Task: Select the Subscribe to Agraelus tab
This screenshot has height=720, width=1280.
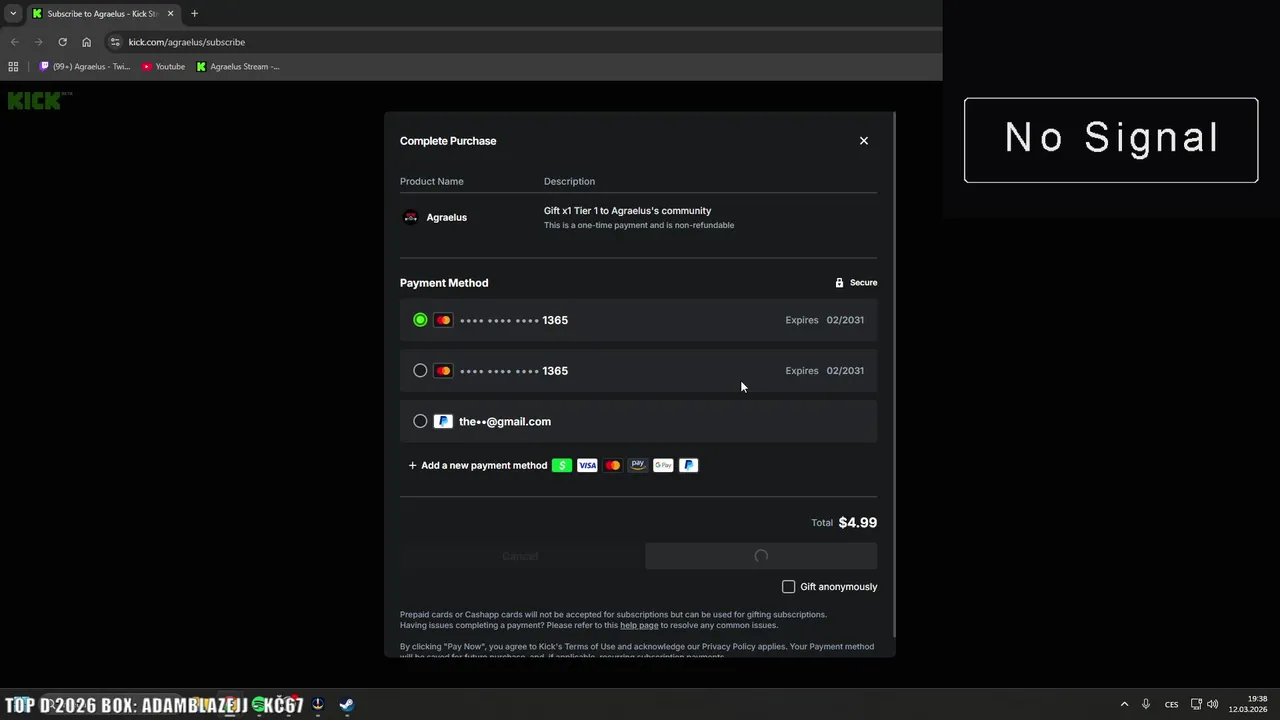Action: click(102, 14)
